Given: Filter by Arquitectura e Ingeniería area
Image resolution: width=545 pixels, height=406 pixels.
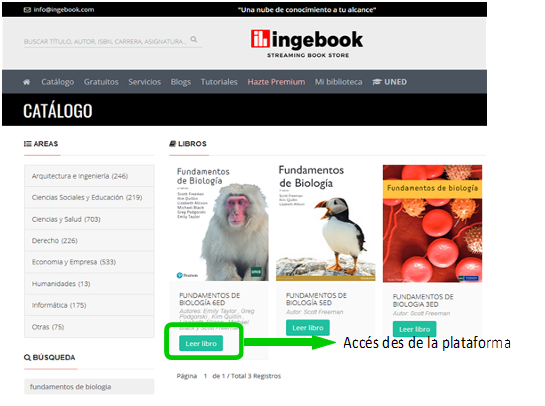Looking at the screenshot, I should [89, 176].
